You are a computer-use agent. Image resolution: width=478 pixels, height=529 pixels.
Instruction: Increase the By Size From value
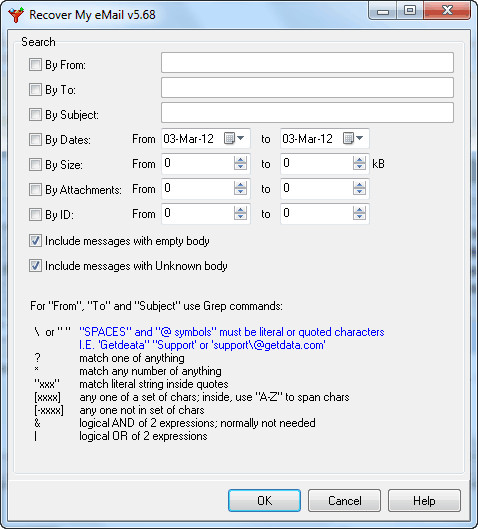pos(240,160)
